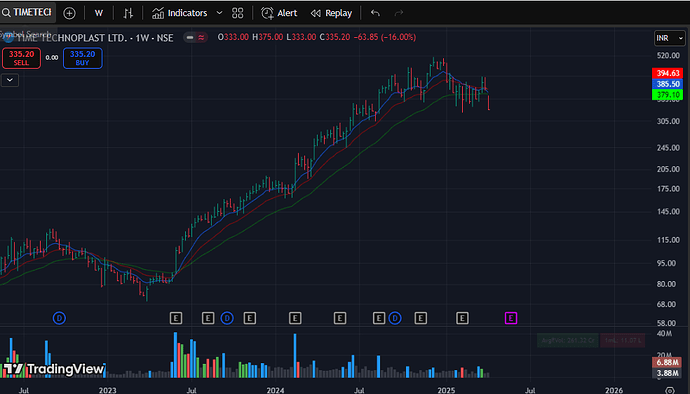Open indicator templates grid icon
690x394 pixels.
[x=238, y=13]
